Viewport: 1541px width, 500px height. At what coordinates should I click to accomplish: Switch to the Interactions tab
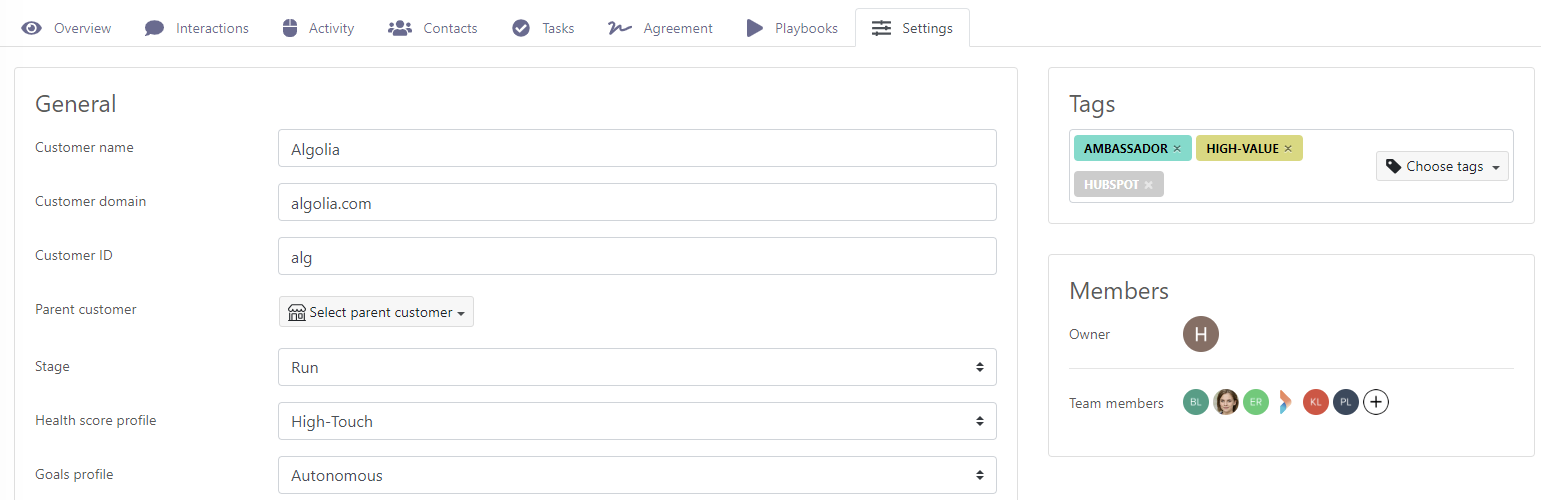196,28
